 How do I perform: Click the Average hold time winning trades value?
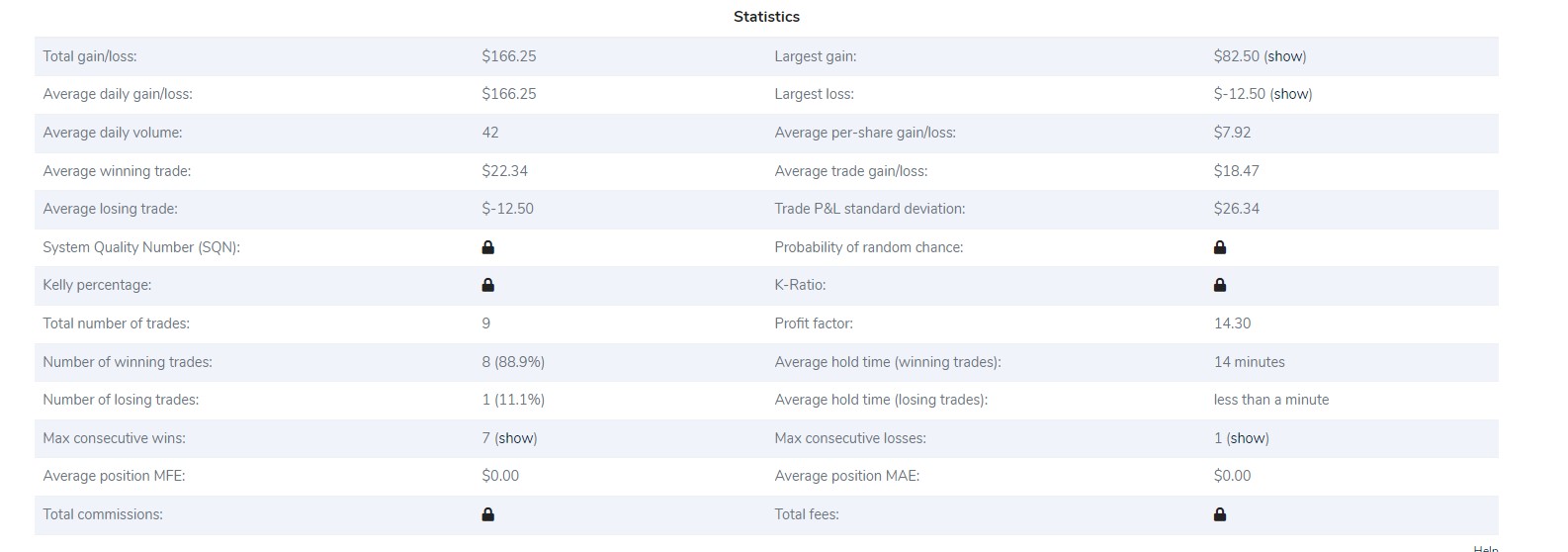coord(1250,362)
